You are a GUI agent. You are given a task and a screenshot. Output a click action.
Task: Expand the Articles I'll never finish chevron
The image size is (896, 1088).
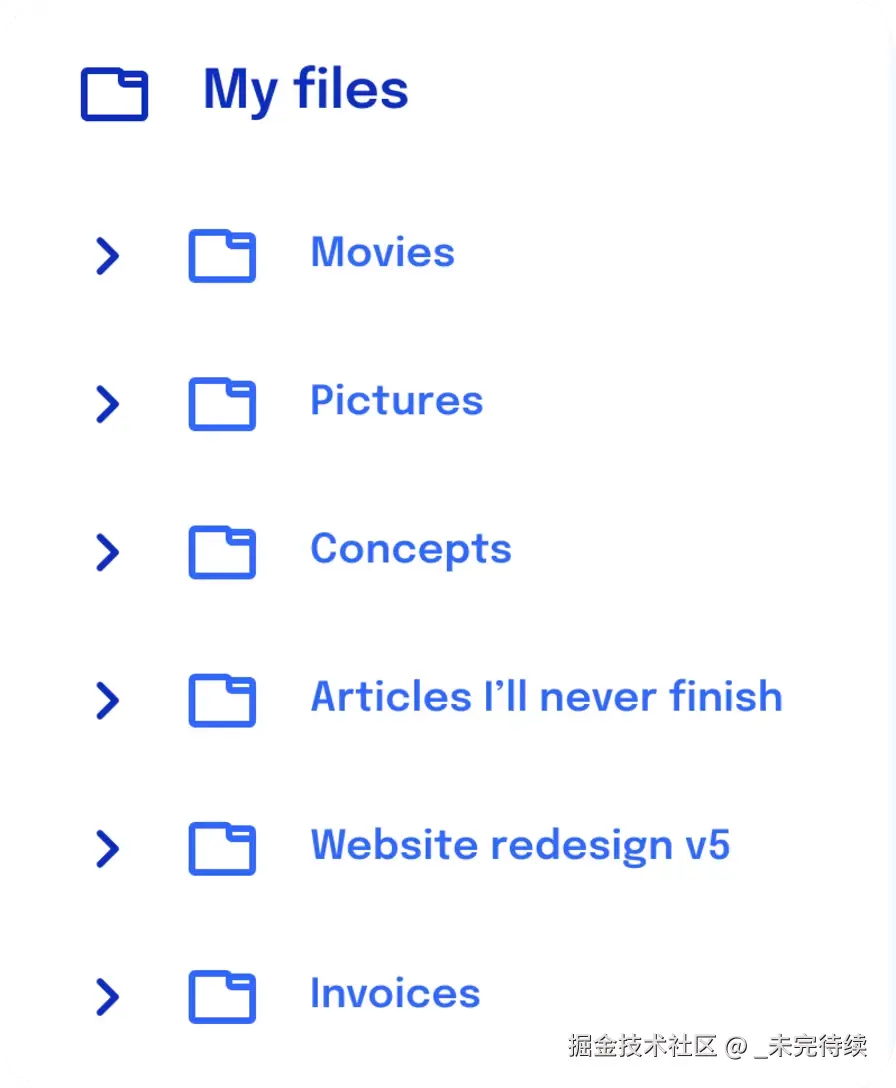[107, 700]
